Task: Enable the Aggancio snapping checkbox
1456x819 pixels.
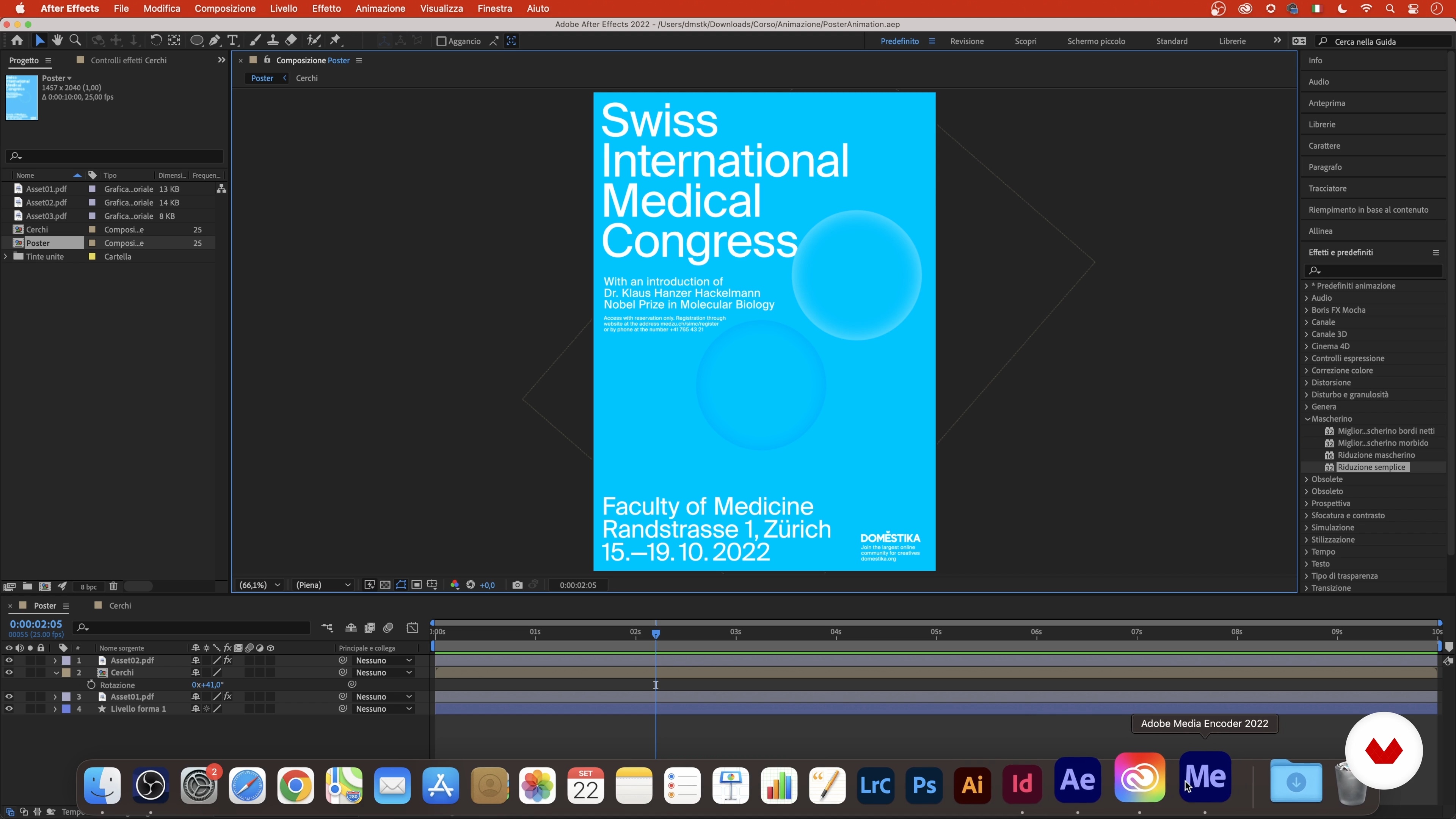Action: click(x=441, y=41)
